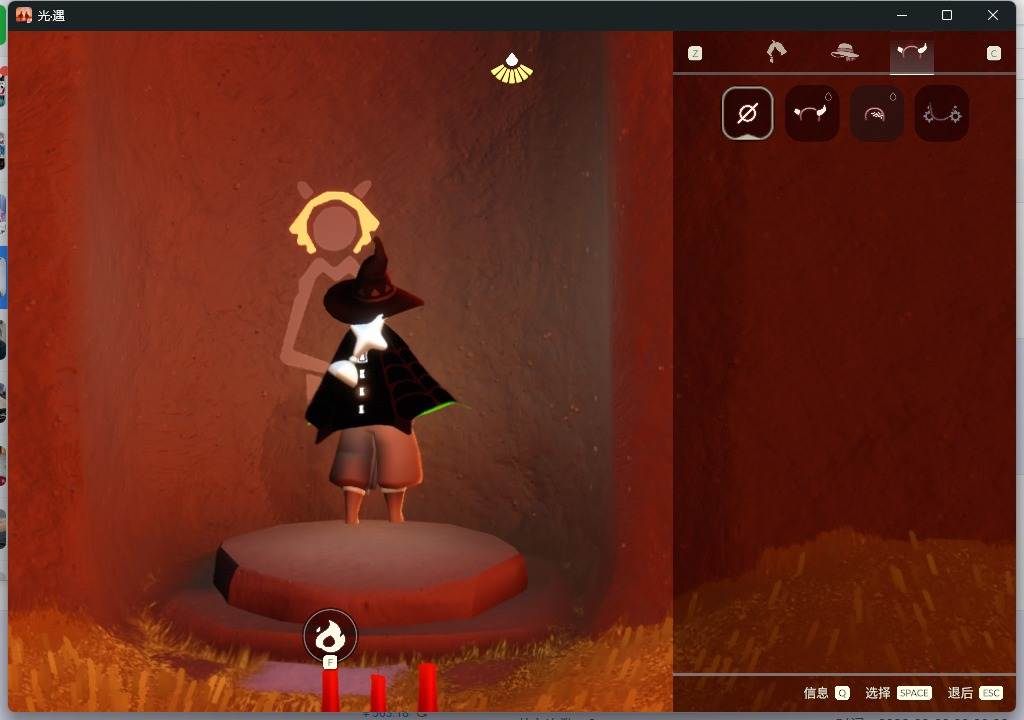Screen dimensions: 1024x720
Task: Tap the flame light interaction button
Action: 330,636
